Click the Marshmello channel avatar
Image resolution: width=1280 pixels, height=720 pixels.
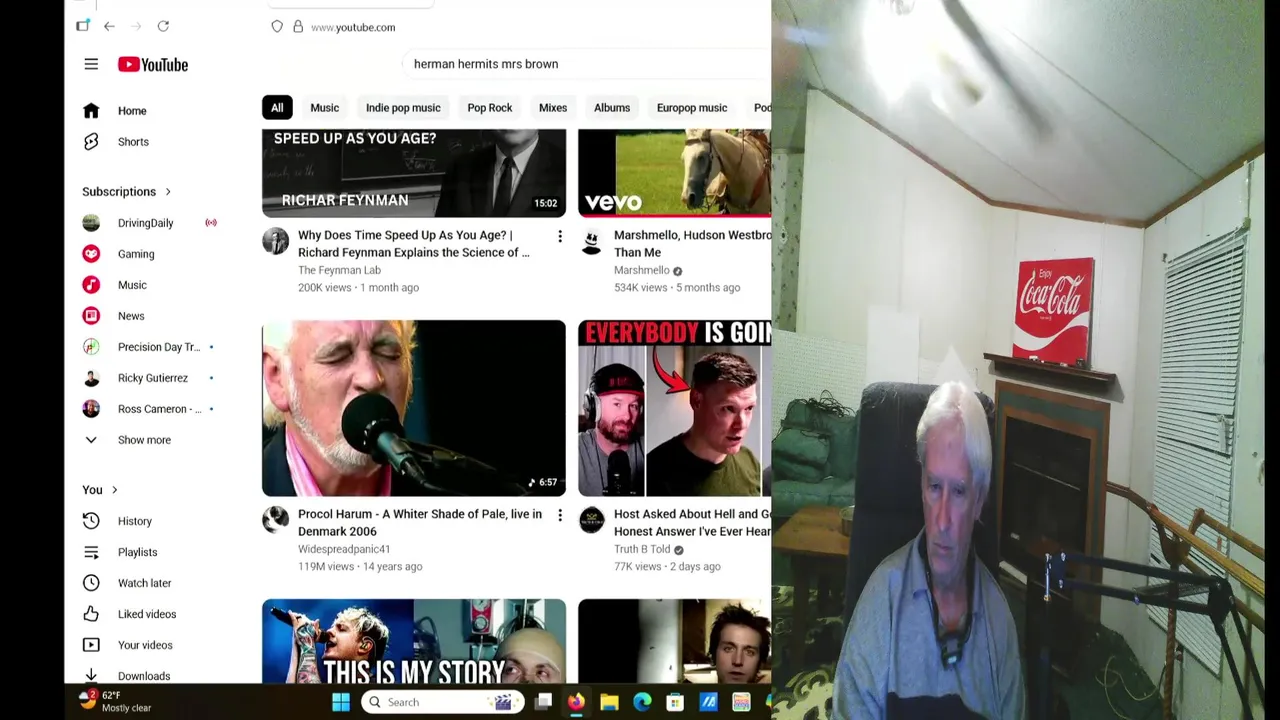tap(591, 240)
